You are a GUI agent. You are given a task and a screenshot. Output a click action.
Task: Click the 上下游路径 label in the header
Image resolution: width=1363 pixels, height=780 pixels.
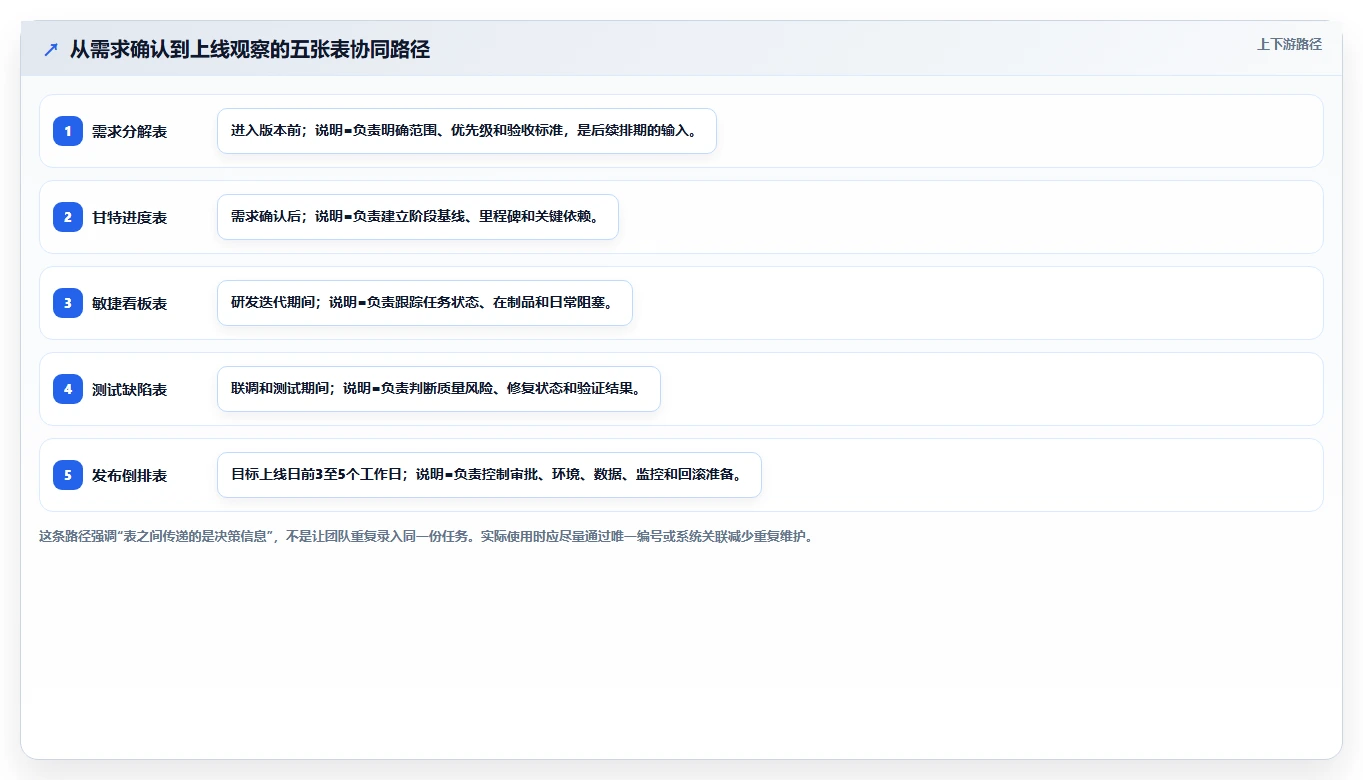click(x=1289, y=44)
